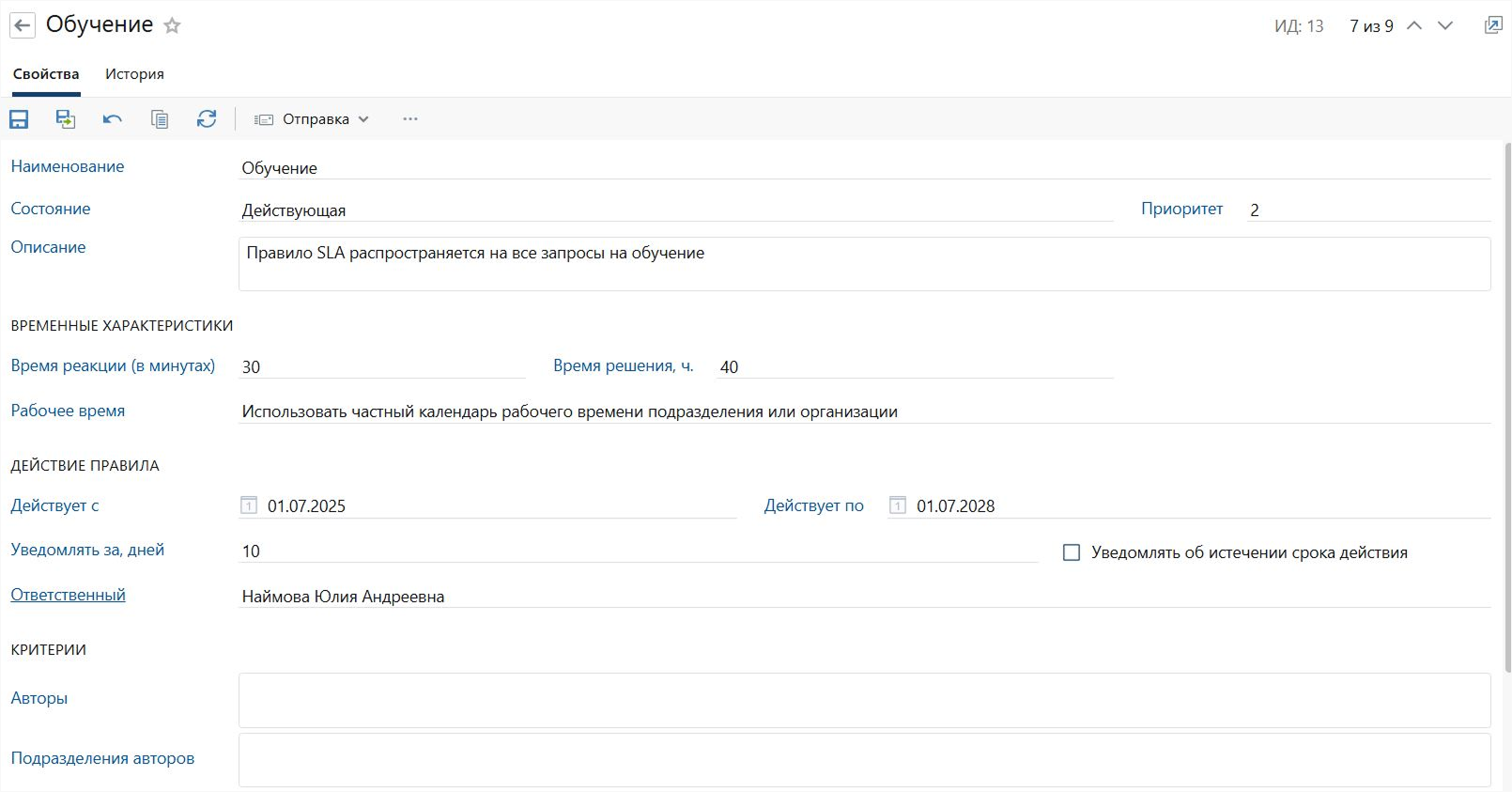Click the Save and close icon
The width and height of the screenshot is (1512, 792).
pyautogui.click(x=66, y=119)
